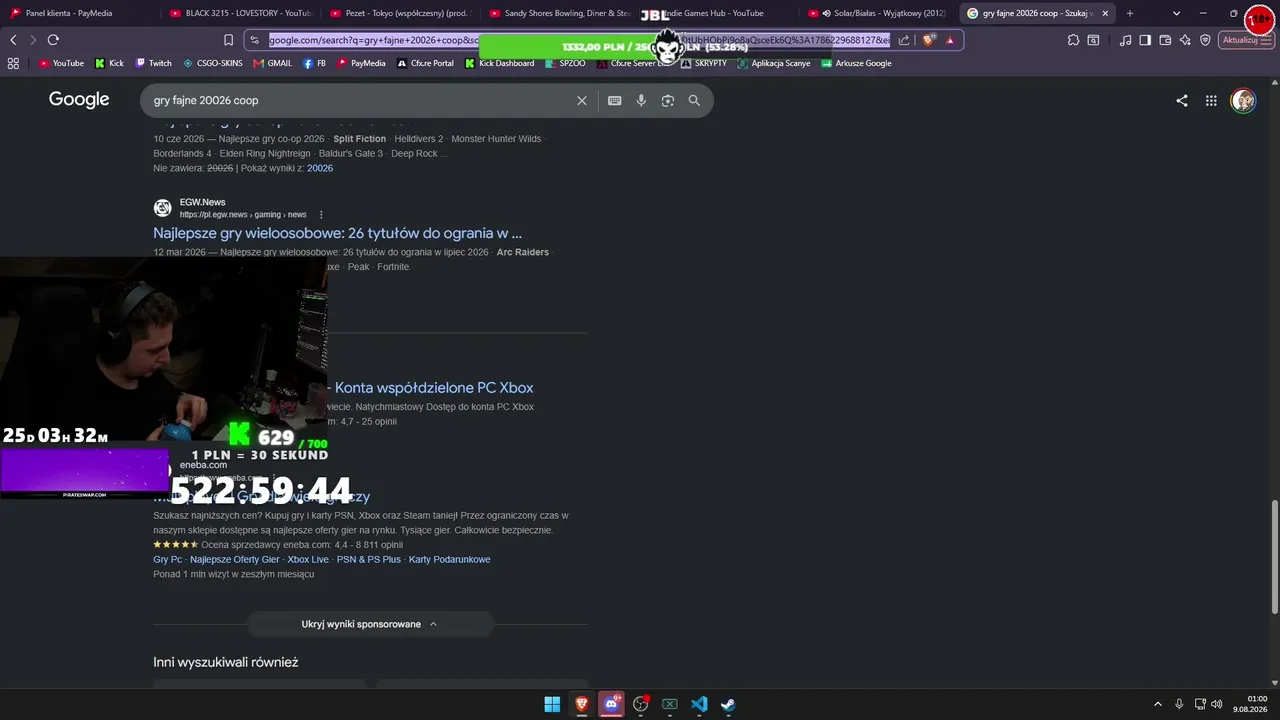1280x720 pixels.
Task: Switch to the BLACK 3215 - LOVESTORY tab
Action: [x=240, y=13]
